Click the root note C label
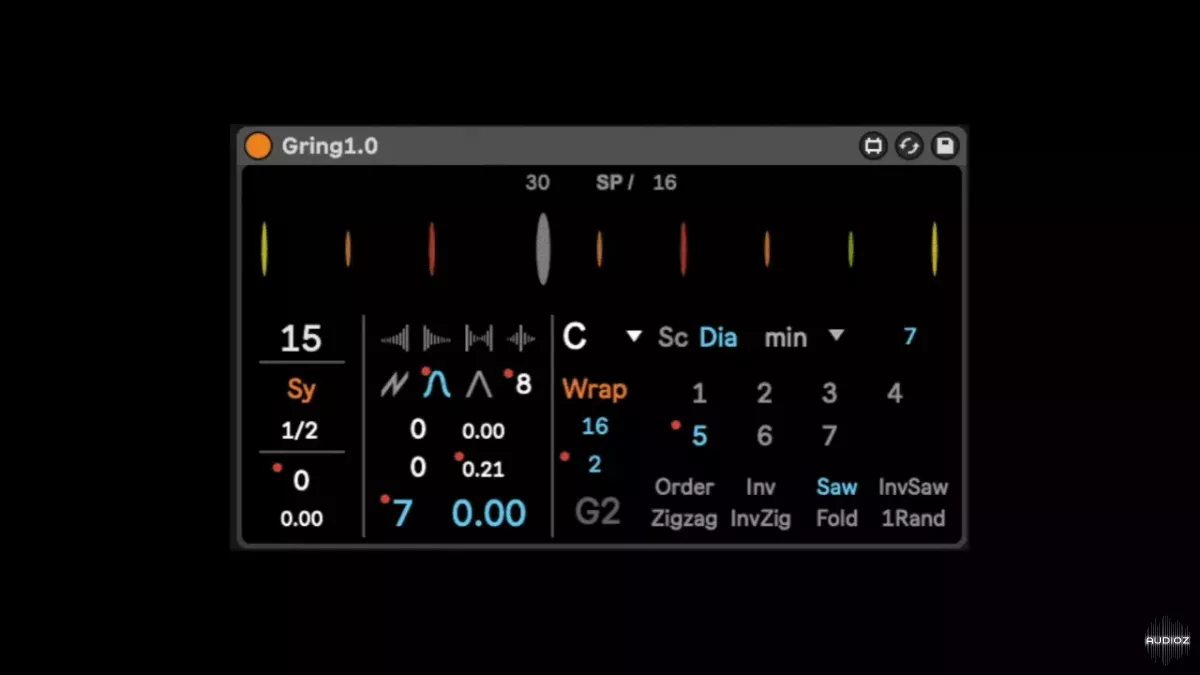 click(575, 337)
